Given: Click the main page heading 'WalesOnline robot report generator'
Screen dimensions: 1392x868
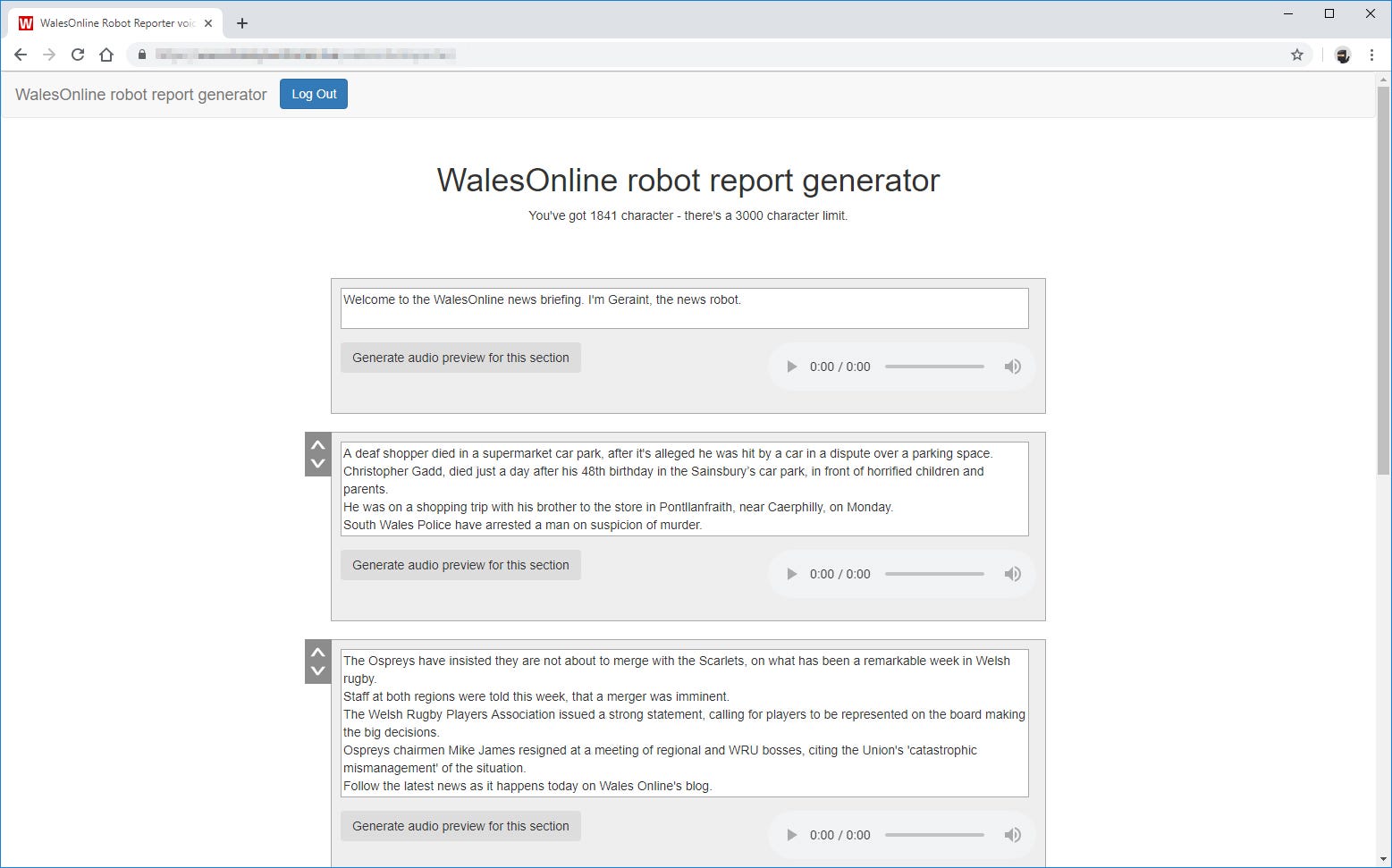Looking at the screenshot, I should coord(688,181).
